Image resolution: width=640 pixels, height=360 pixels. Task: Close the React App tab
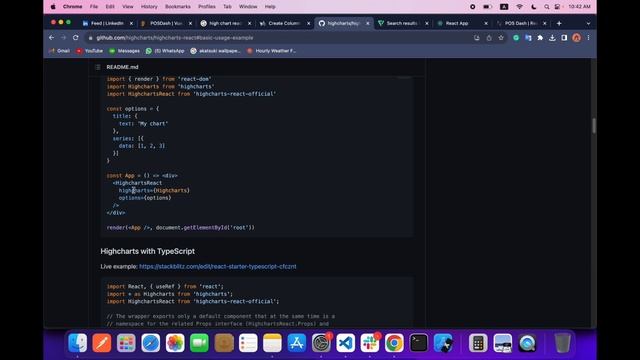pyautogui.click(x=486, y=24)
